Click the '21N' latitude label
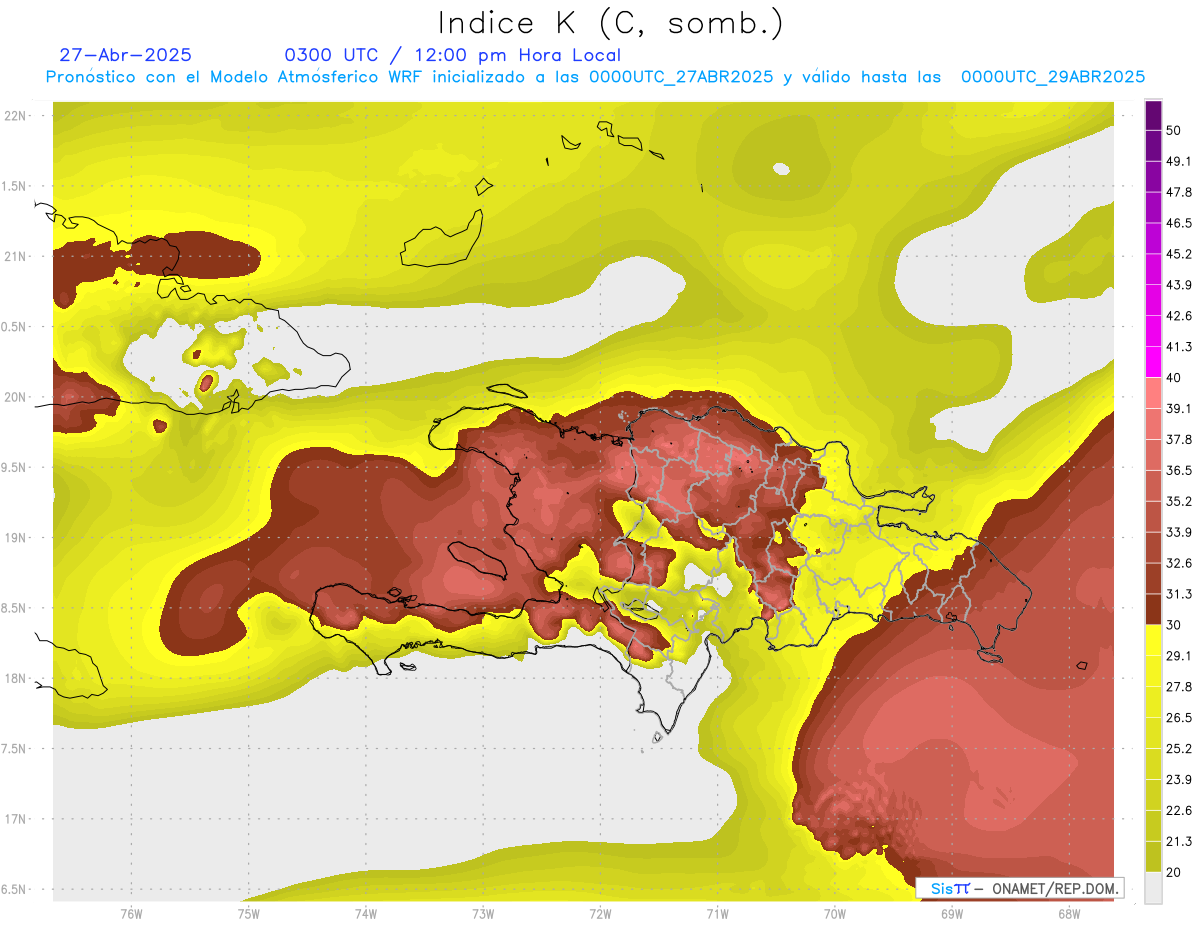Image resolution: width=1200 pixels, height=927 pixels. [16, 256]
